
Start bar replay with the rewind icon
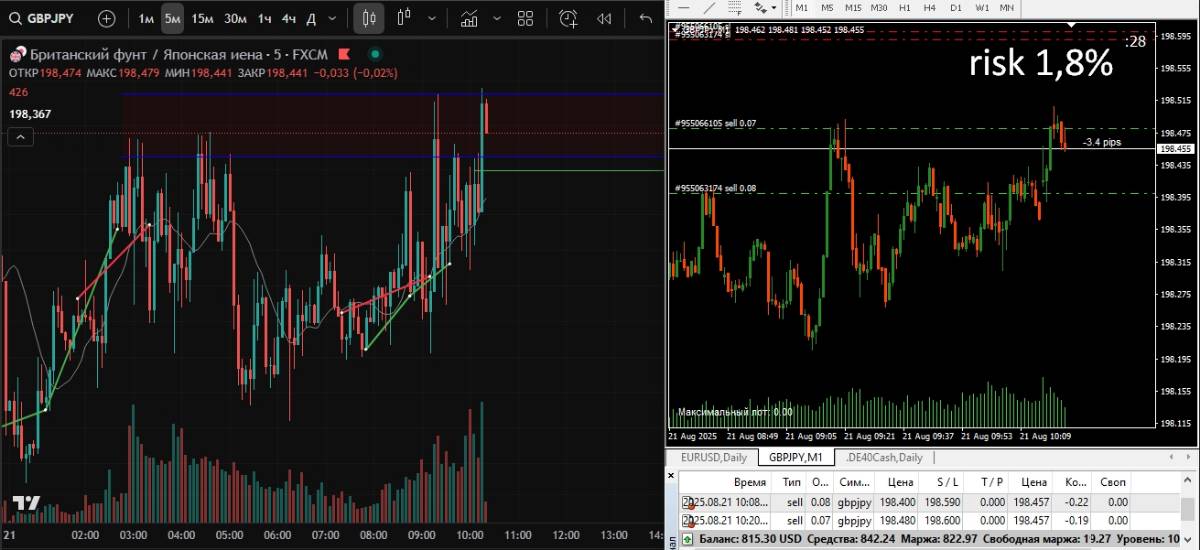(604, 18)
